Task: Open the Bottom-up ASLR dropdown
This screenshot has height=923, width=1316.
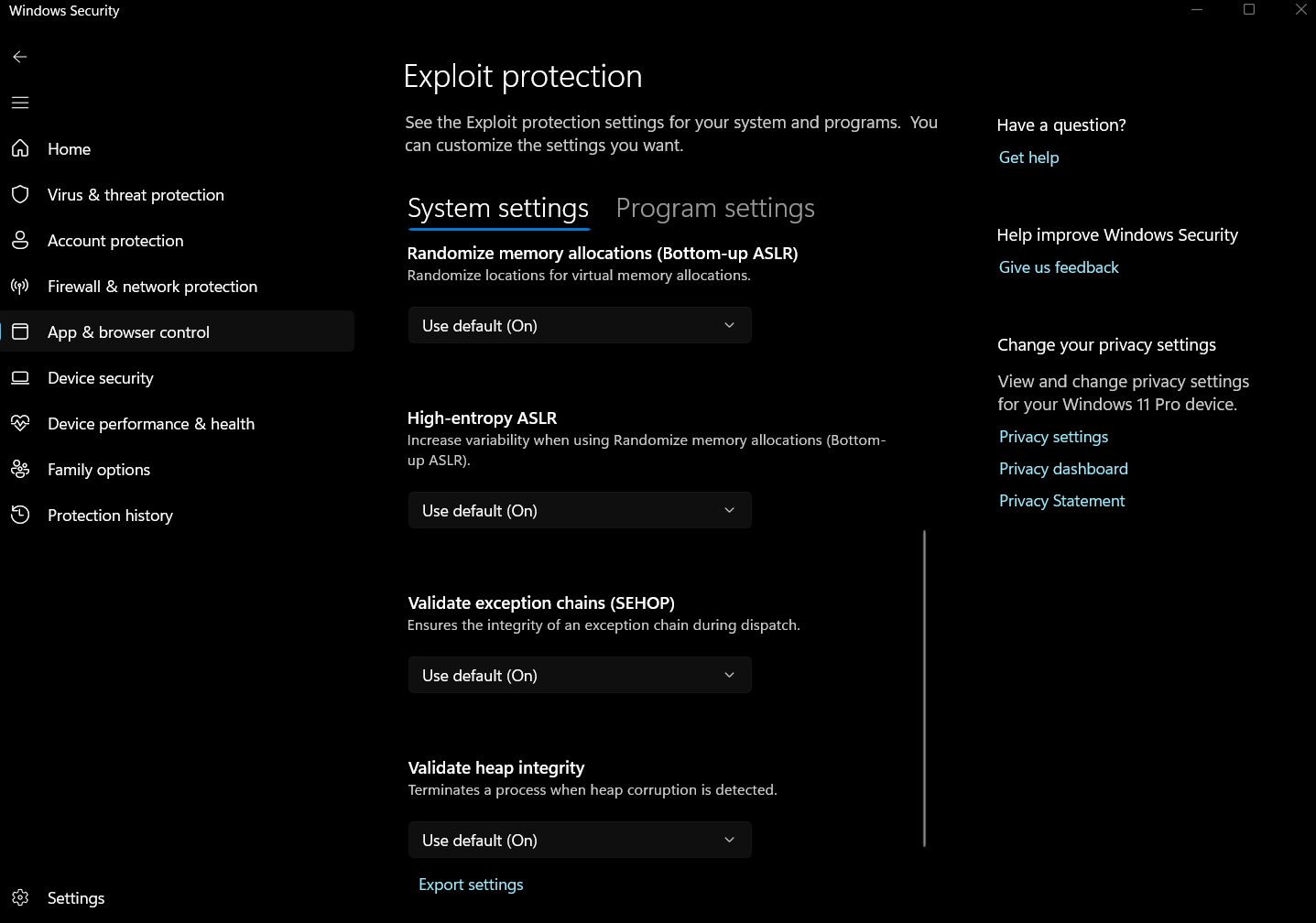Action: 580,325
